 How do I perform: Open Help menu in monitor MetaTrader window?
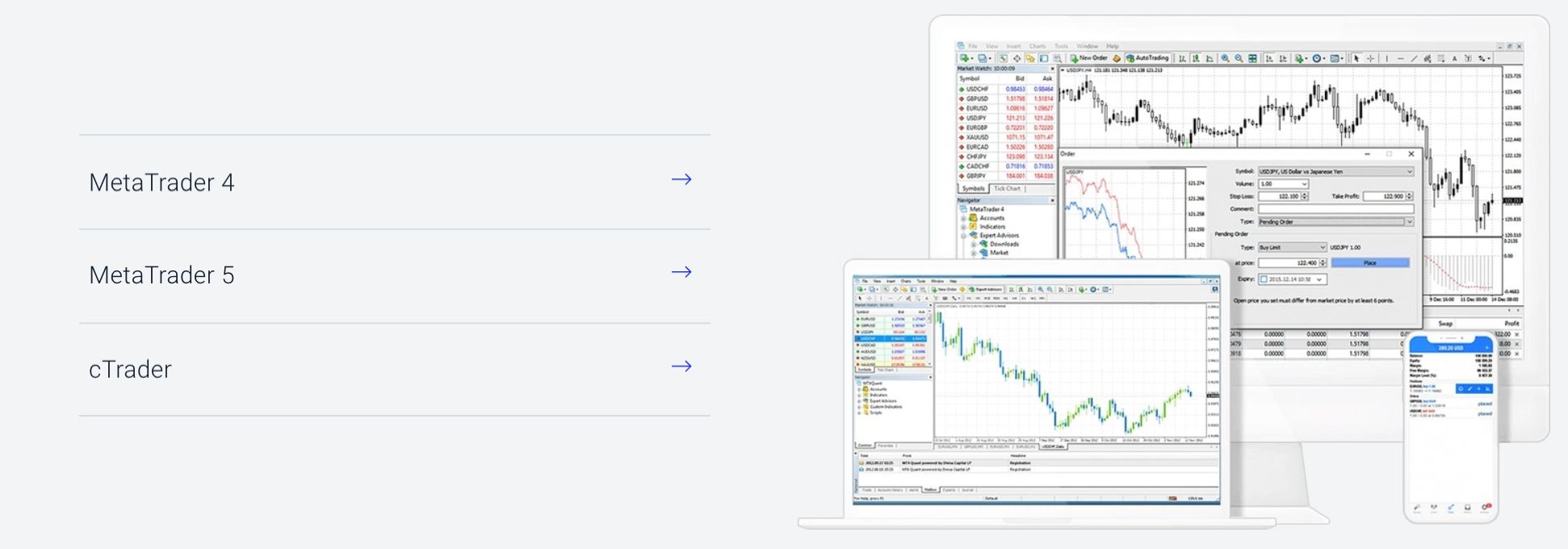click(x=1113, y=46)
